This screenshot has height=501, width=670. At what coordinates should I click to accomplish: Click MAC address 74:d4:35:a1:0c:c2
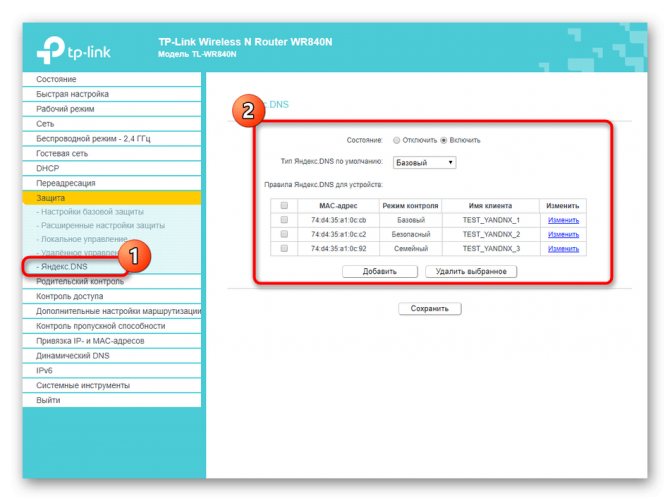click(338, 235)
